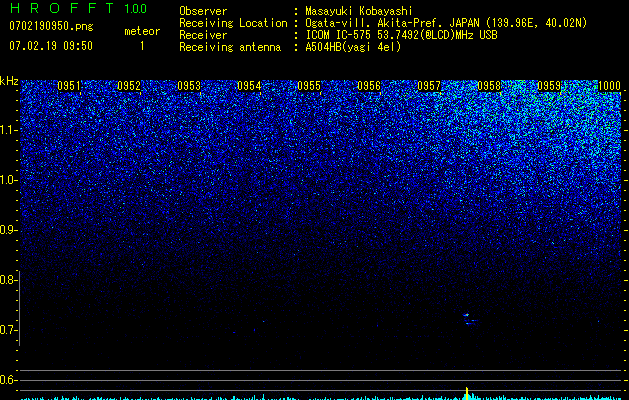Click the 0.8 kHz frequency label

(x=8, y=280)
